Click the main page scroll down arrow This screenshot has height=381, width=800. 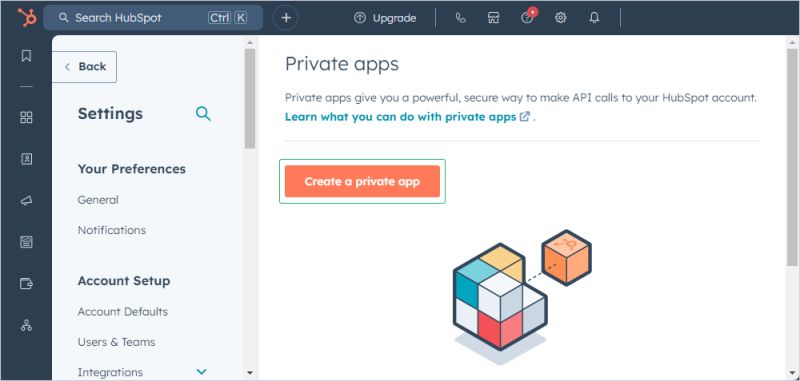[792, 372]
